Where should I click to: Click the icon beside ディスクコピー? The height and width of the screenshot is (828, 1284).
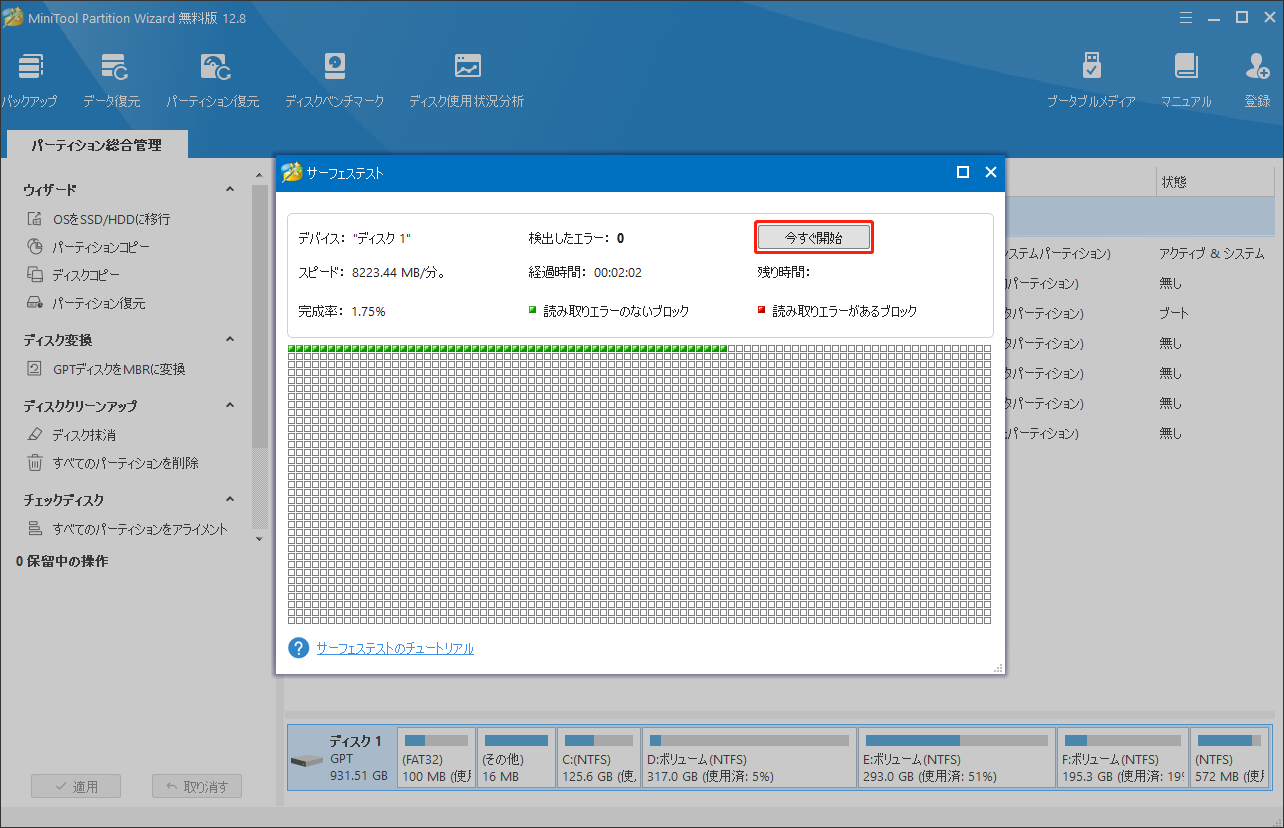click(35, 275)
